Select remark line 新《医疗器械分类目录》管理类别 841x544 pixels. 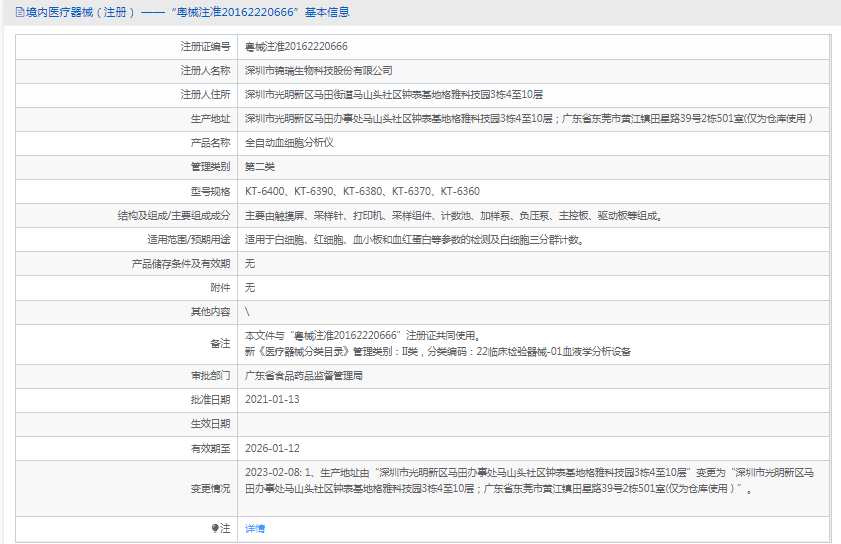pyautogui.click(x=438, y=352)
